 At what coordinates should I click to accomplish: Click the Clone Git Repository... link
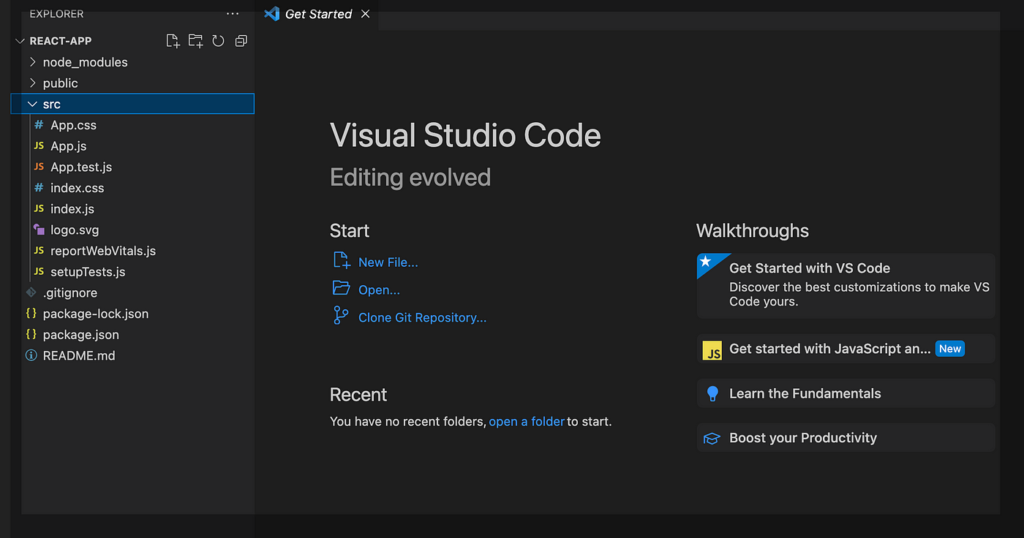422,318
